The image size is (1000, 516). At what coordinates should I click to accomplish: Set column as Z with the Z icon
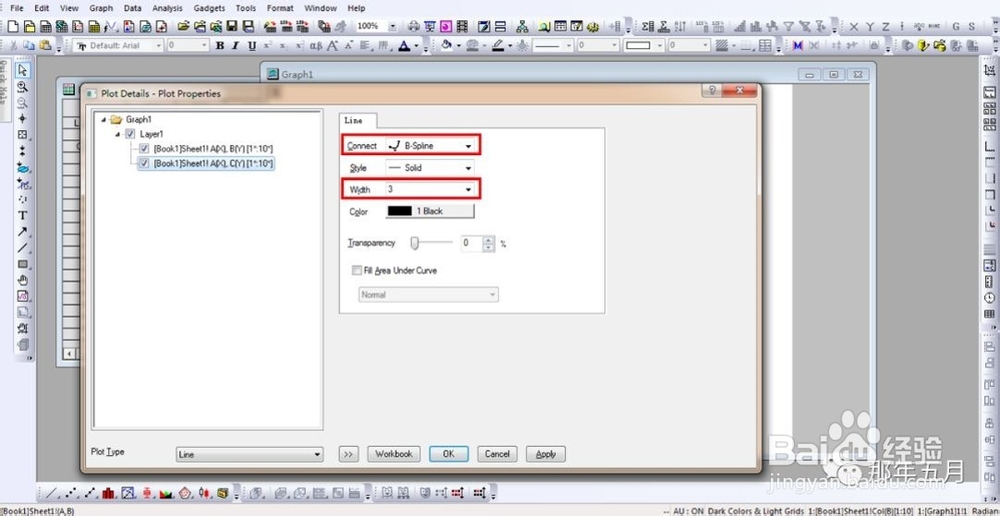click(885, 26)
